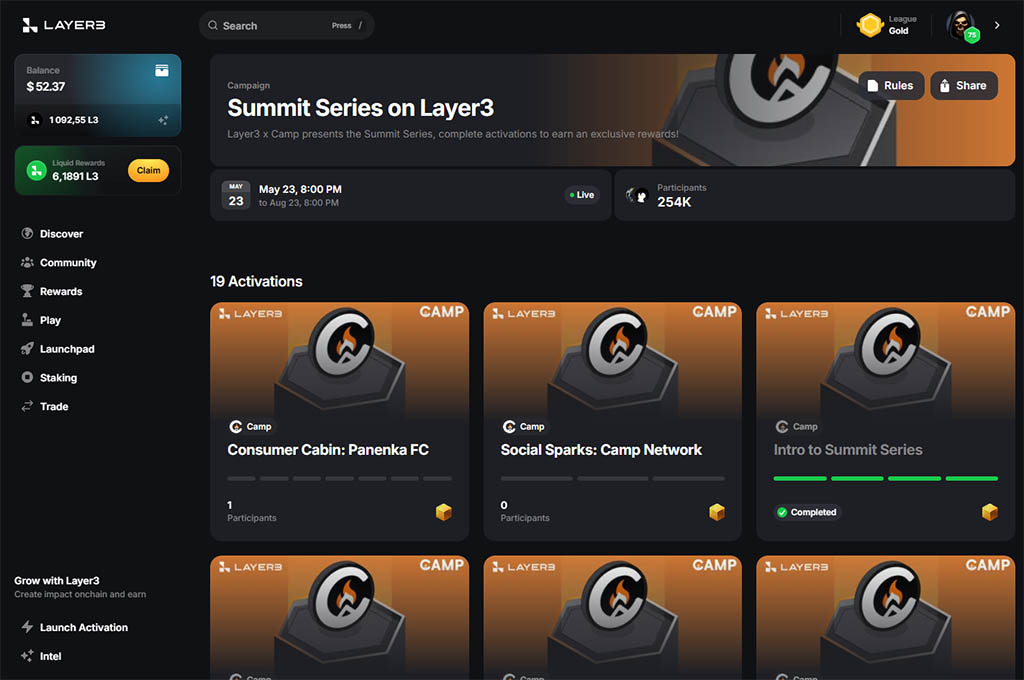Click Camp tag on Intro to Summit card
This screenshot has width=1024, height=680.
(797, 427)
